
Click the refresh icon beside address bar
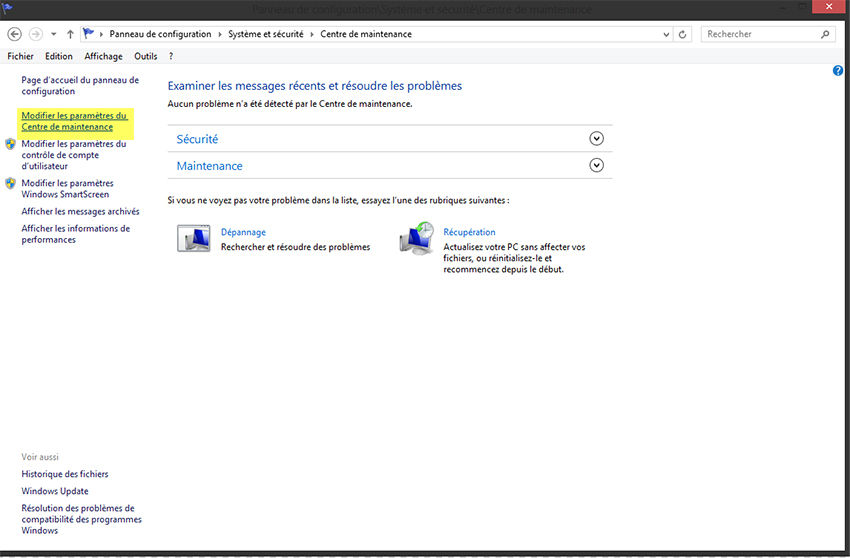point(684,34)
